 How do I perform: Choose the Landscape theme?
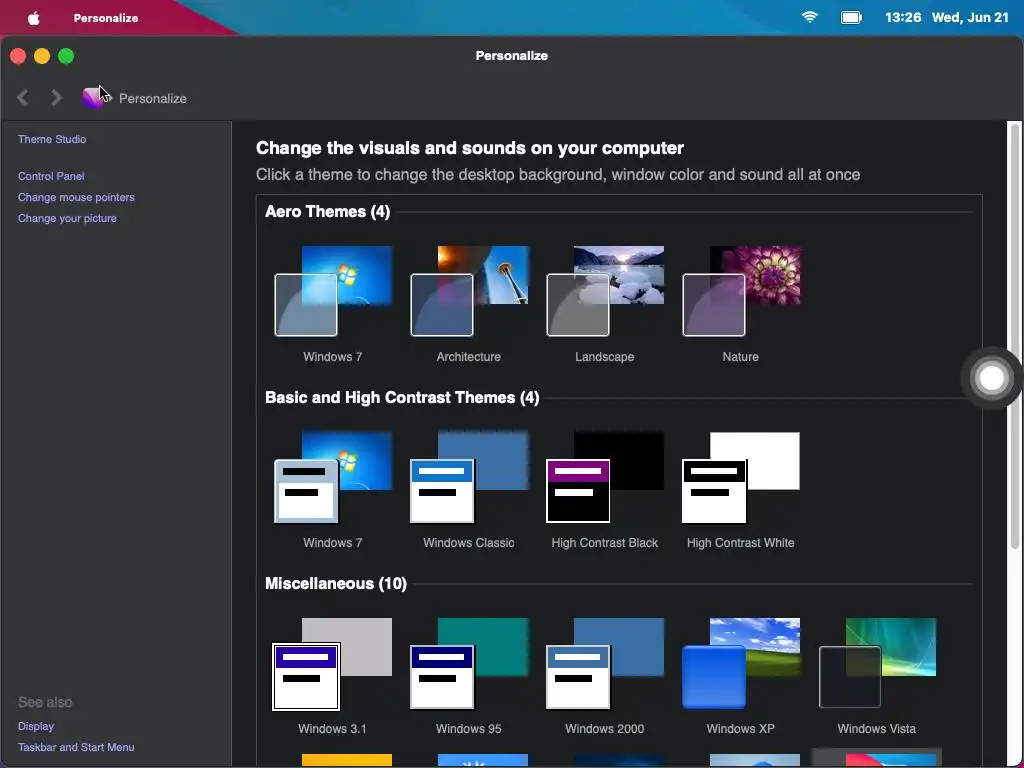[605, 304]
